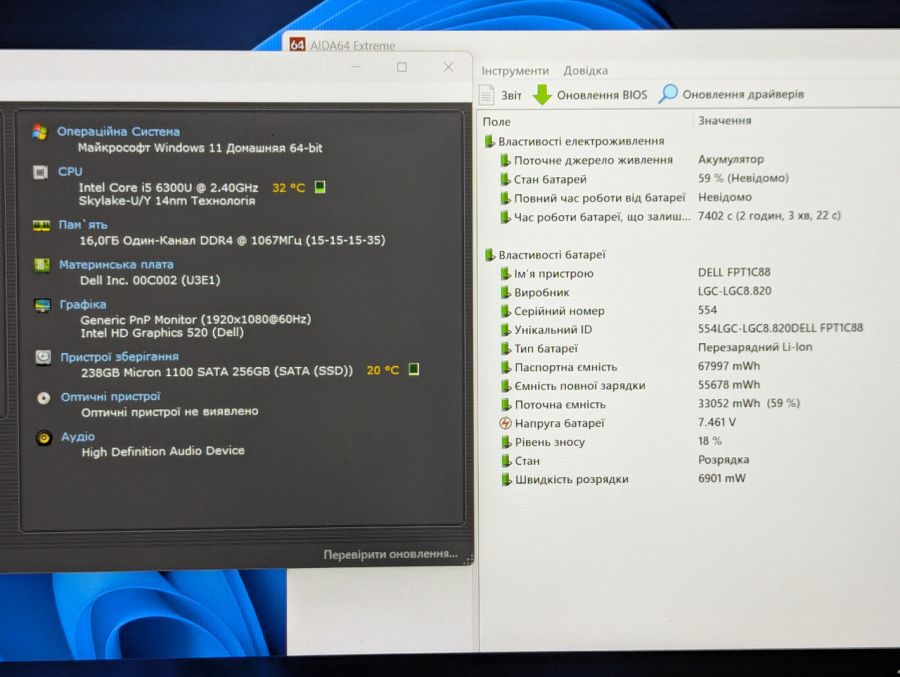Click the 238GB Micron 1100 SATA text
The width and height of the screenshot is (900, 677).
[x=217, y=372]
